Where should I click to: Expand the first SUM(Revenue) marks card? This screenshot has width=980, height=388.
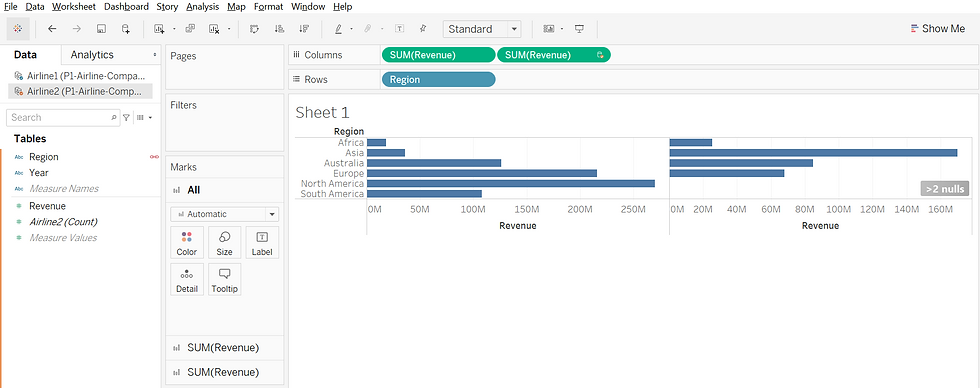pos(224,347)
